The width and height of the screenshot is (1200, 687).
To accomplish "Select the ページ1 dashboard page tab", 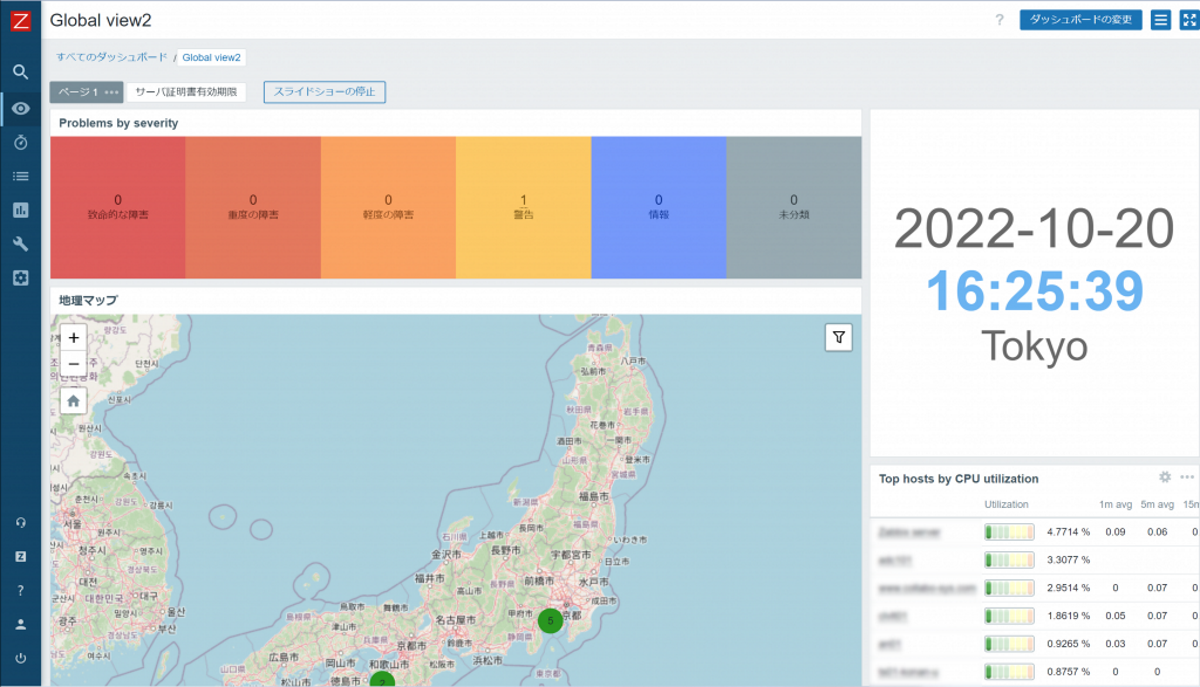I will (77, 92).
